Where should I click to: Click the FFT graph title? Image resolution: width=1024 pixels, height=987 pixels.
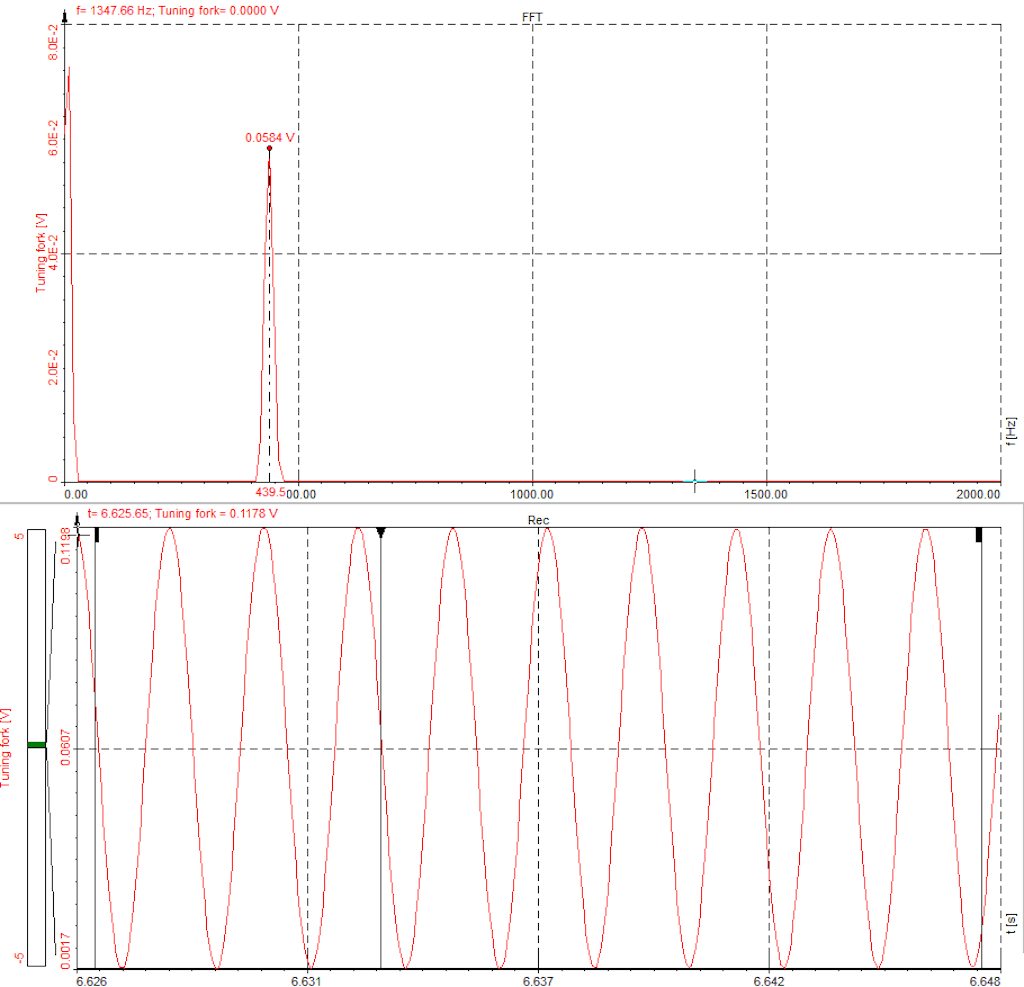pos(532,18)
